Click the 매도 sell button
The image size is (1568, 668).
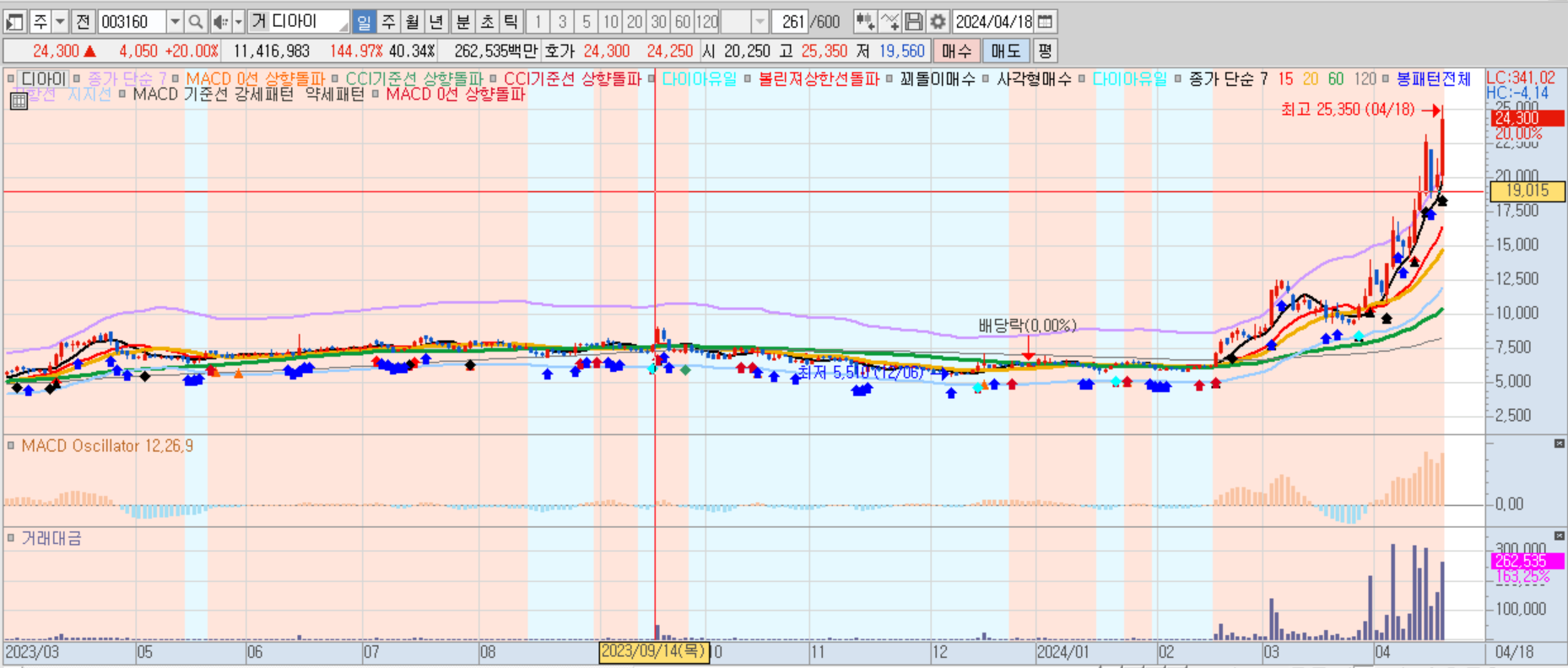1005,51
